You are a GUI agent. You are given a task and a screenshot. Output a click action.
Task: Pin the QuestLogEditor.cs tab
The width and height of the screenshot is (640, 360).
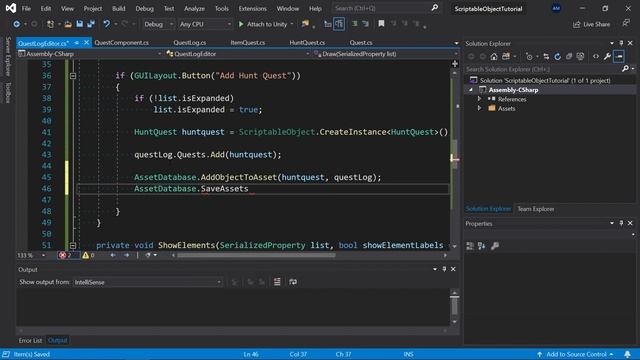[x=77, y=42]
